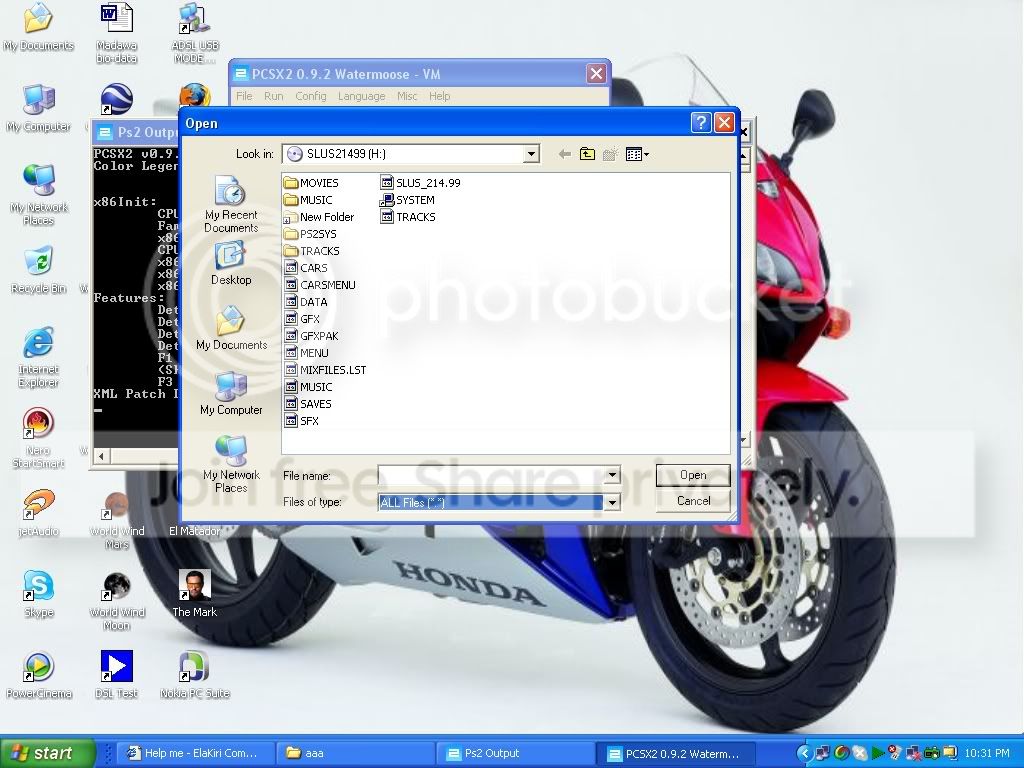Open My Recent Documents in places bar
The width and height of the screenshot is (1024, 768).
(x=231, y=204)
